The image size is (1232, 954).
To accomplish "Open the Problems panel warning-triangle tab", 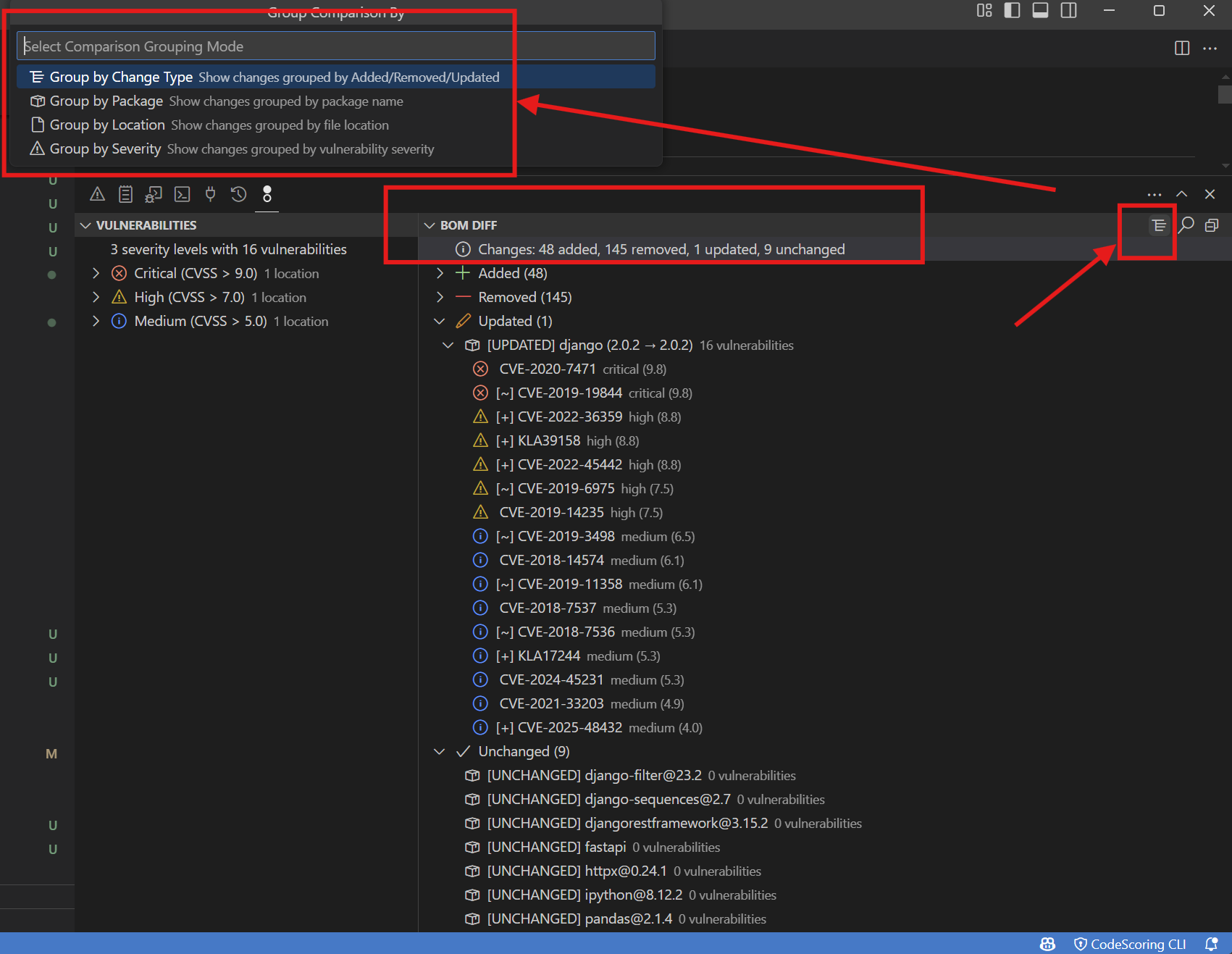I will pyautogui.click(x=97, y=194).
